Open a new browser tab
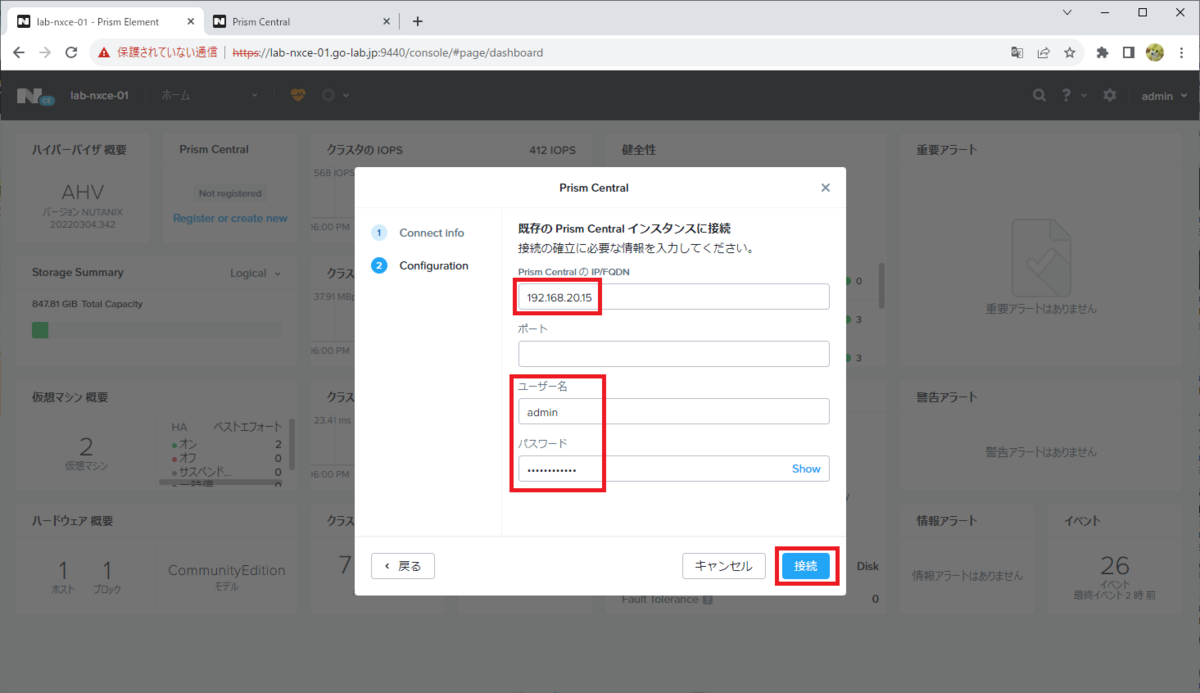Image resolution: width=1200 pixels, height=693 pixels. coord(418,21)
